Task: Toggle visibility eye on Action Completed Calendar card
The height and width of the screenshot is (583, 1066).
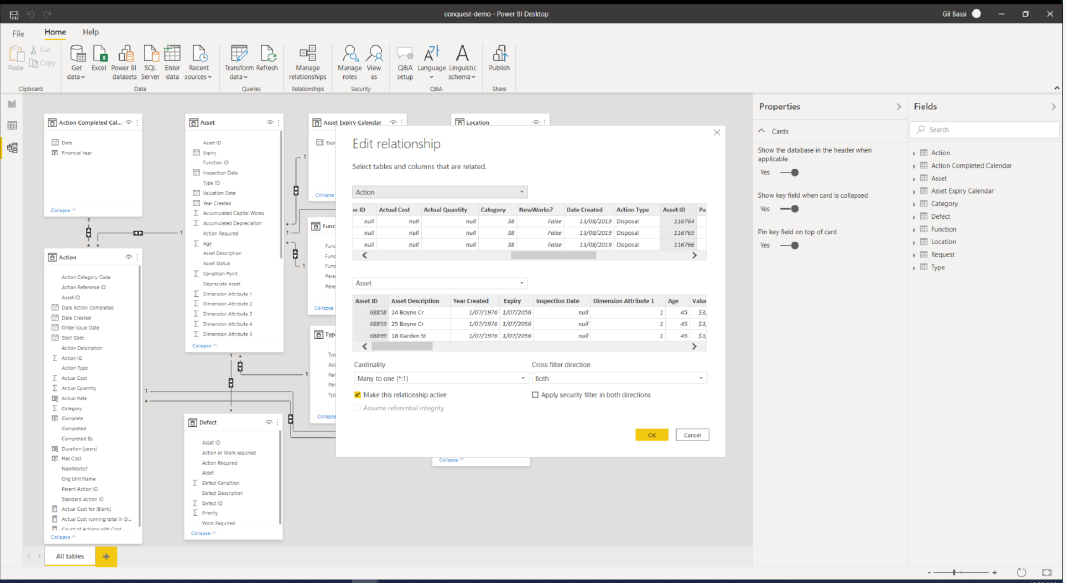Action: 128,122
